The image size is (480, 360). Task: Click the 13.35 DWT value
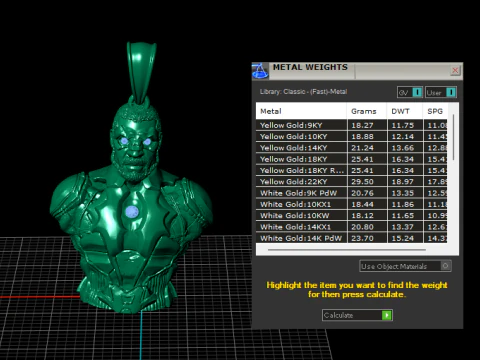tap(403, 193)
